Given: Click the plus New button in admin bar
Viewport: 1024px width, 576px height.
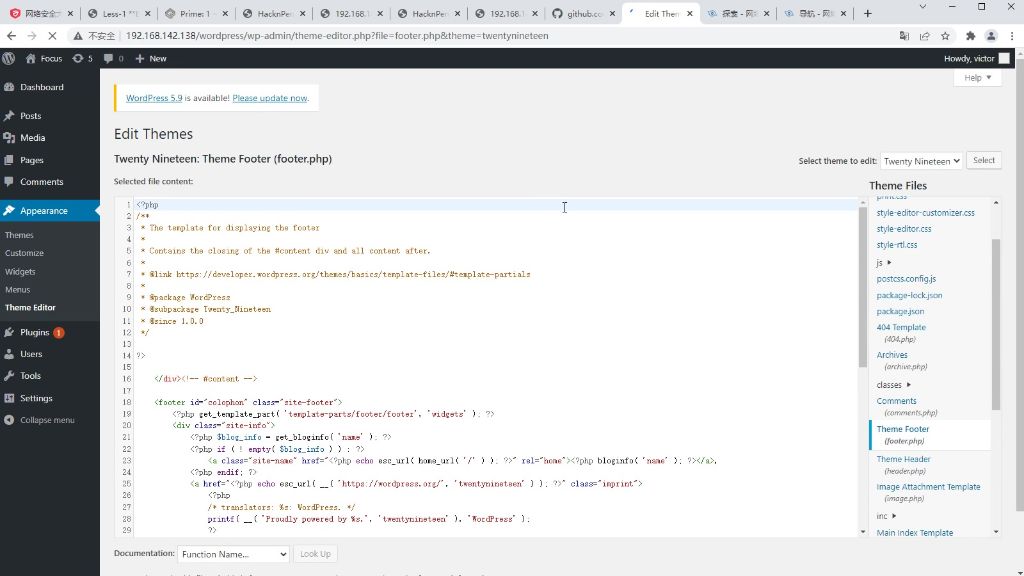Looking at the screenshot, I should (x=151, y=58).
